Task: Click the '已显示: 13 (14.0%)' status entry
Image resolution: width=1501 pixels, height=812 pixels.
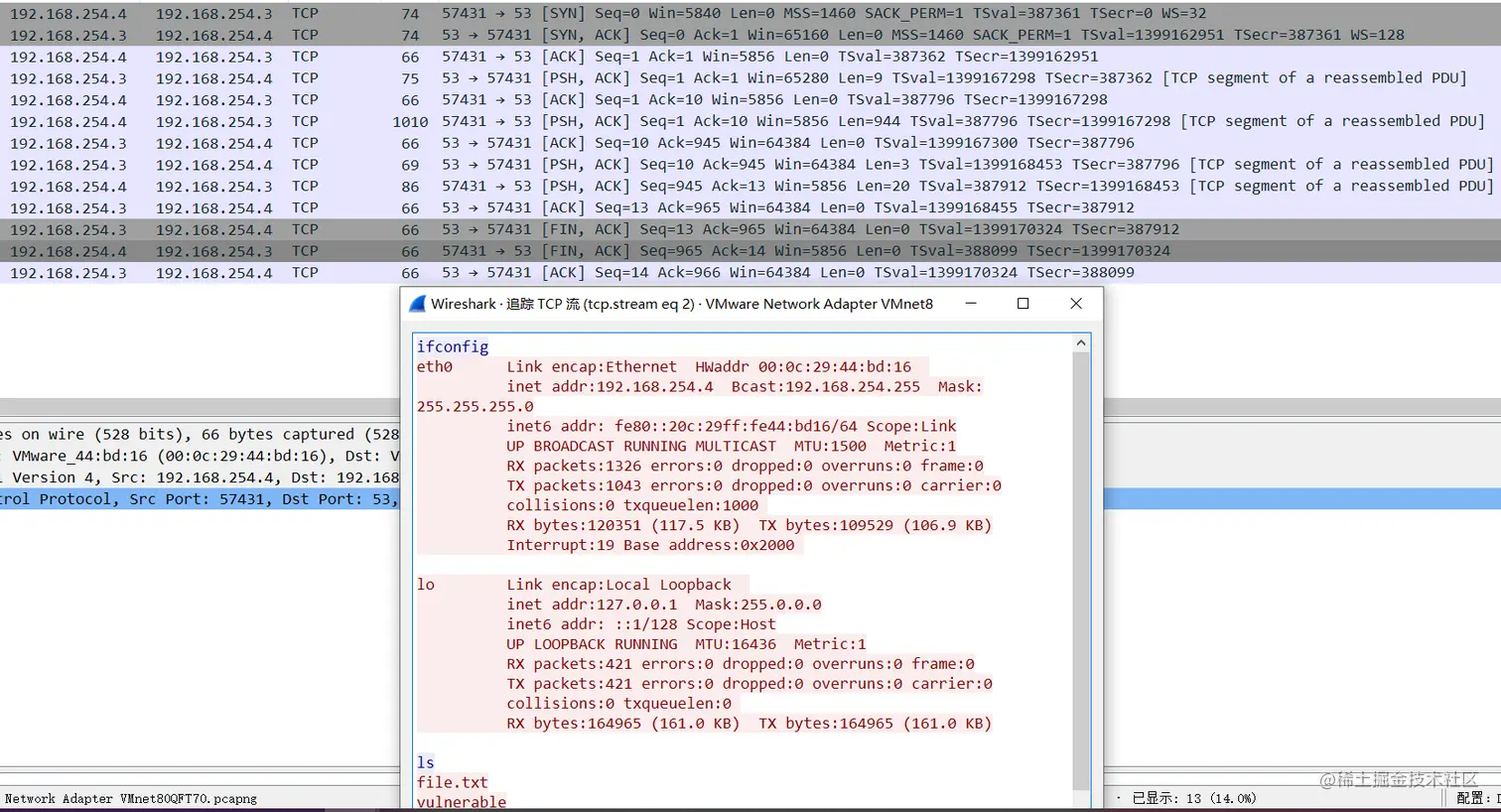Action: [x=1194, y=798]
